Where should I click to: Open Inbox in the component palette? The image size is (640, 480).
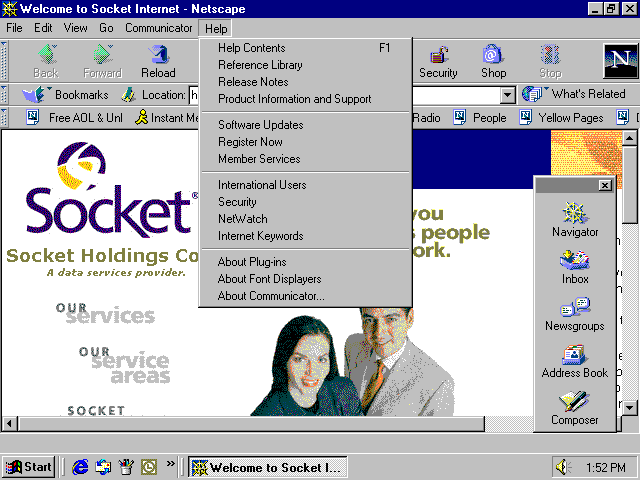click(x=575, y=267)
